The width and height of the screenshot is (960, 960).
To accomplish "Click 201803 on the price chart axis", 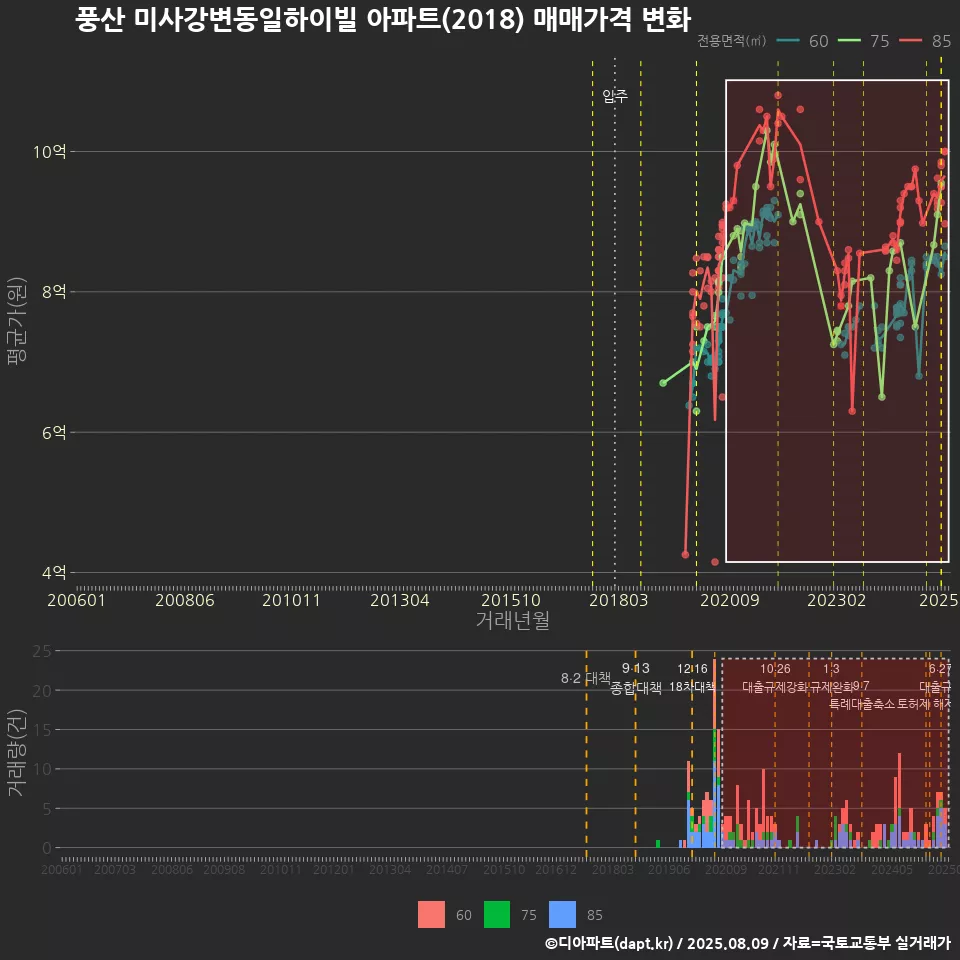I will (618, 600).
